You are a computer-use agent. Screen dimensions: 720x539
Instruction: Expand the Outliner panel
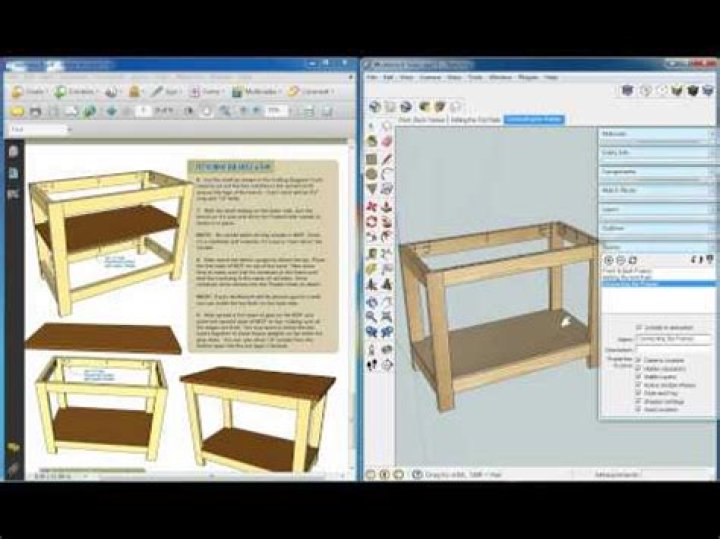[x=658, y=228]
